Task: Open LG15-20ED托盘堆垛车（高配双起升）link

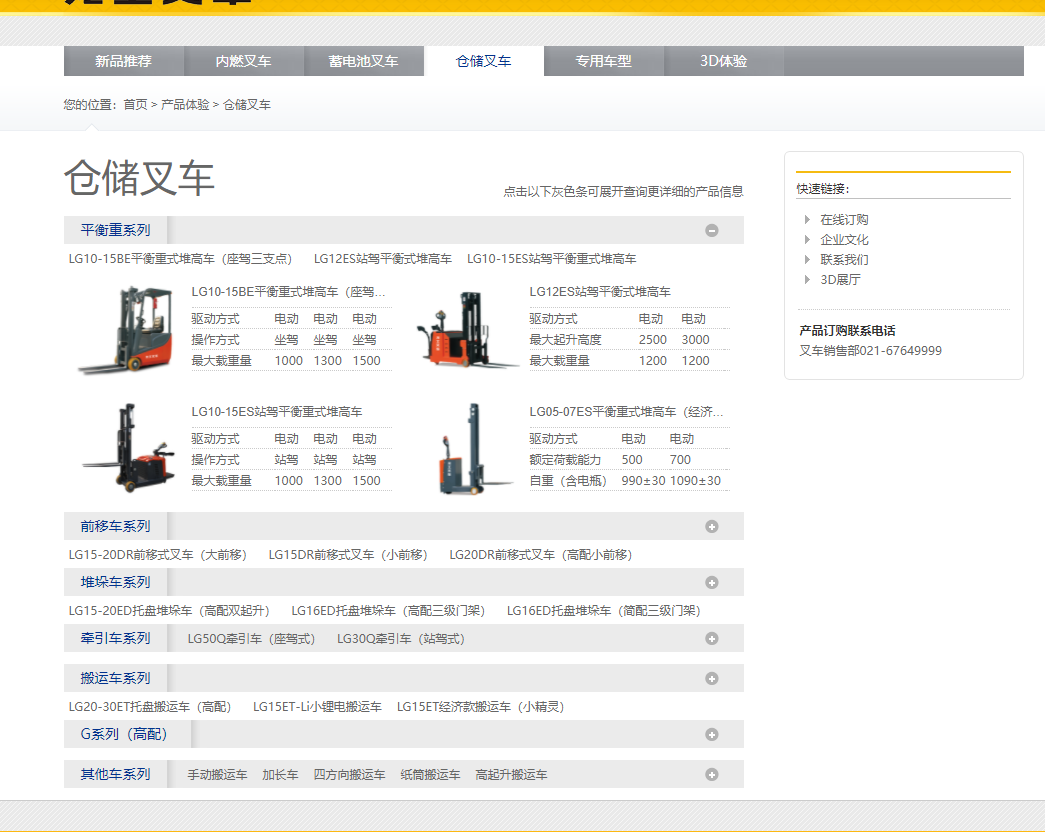Action: (x=169, y=611)
